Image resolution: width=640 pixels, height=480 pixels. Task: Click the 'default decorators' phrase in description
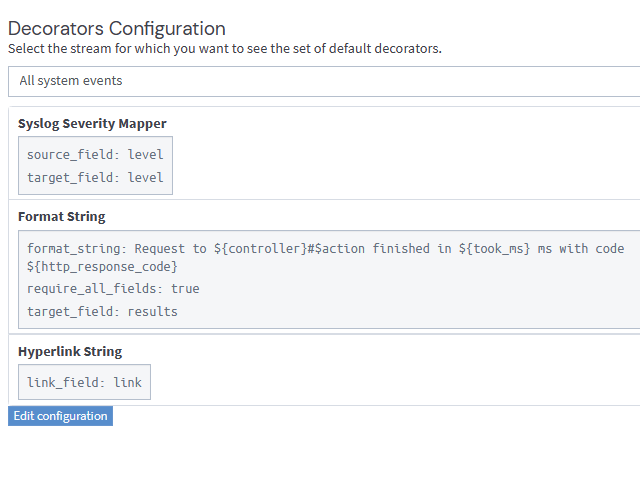pos(385,48)
